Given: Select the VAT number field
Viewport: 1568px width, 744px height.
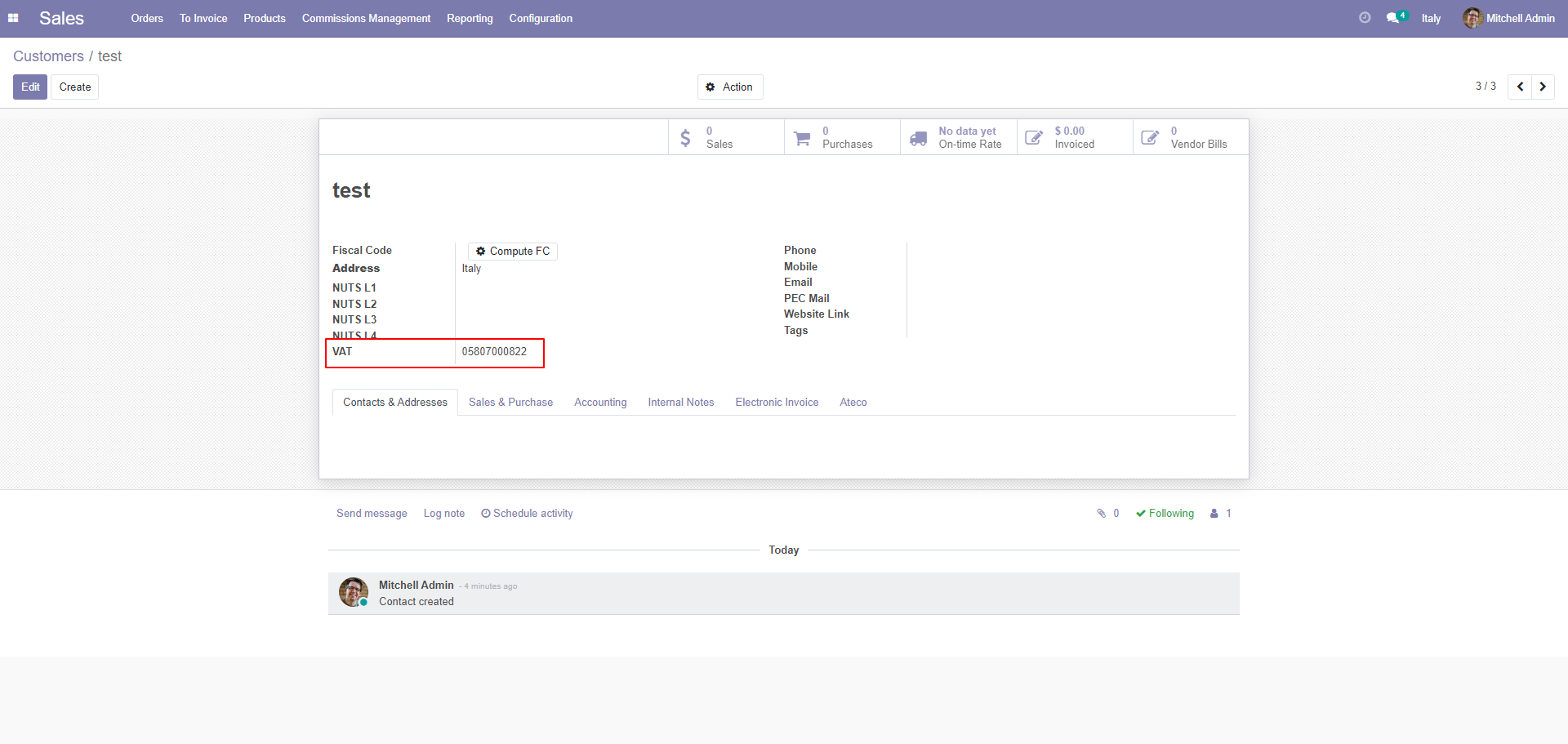Looking at the screenshot, I should click(495, 352).
